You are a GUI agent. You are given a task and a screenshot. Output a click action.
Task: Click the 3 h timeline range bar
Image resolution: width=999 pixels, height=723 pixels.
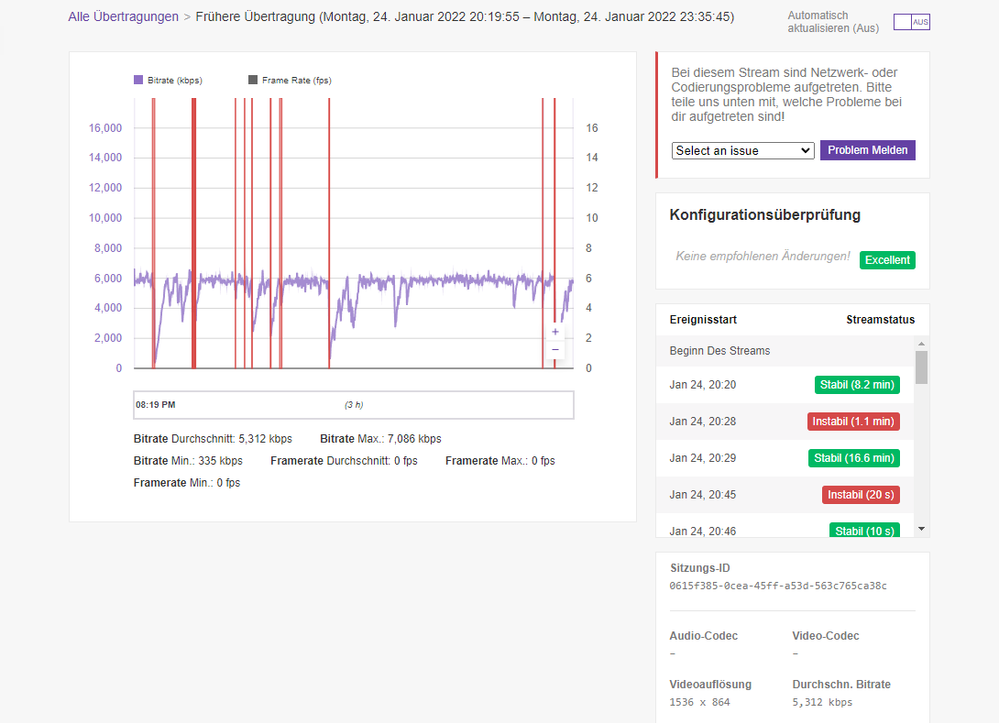pos(354,405)
